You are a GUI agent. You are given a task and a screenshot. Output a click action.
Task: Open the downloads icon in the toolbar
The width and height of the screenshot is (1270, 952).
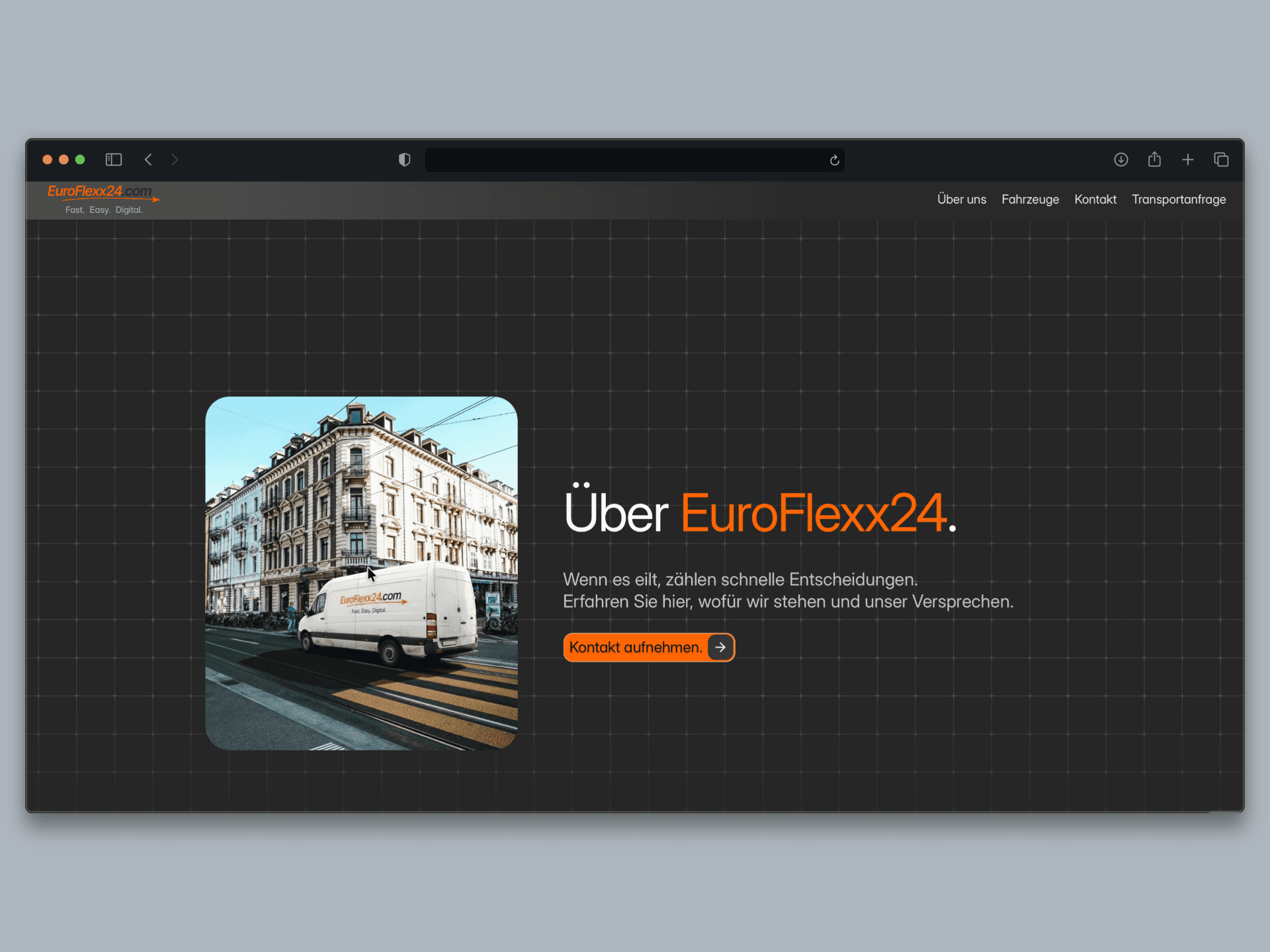click(1121, 159)
